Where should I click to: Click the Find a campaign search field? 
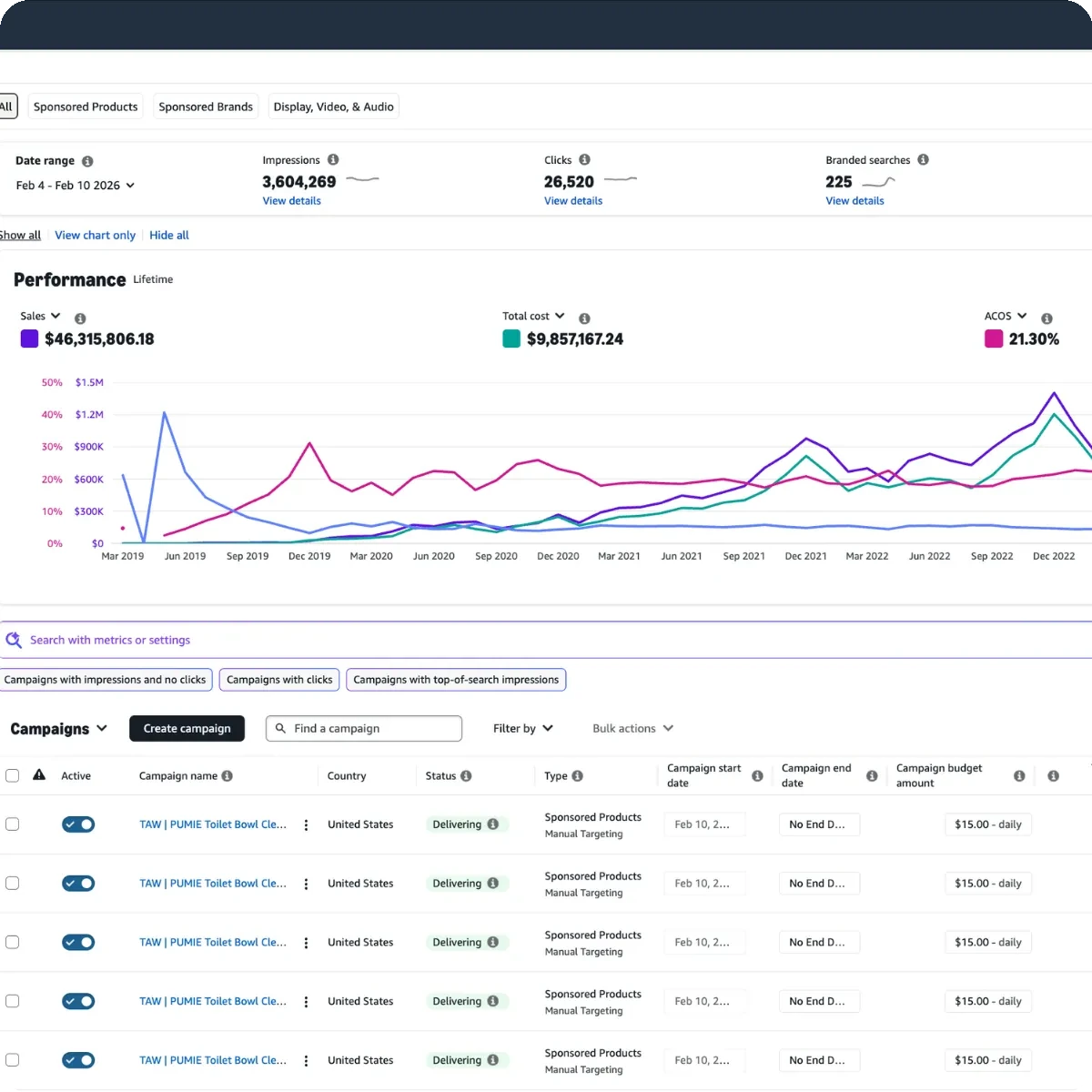click(364, 728)
